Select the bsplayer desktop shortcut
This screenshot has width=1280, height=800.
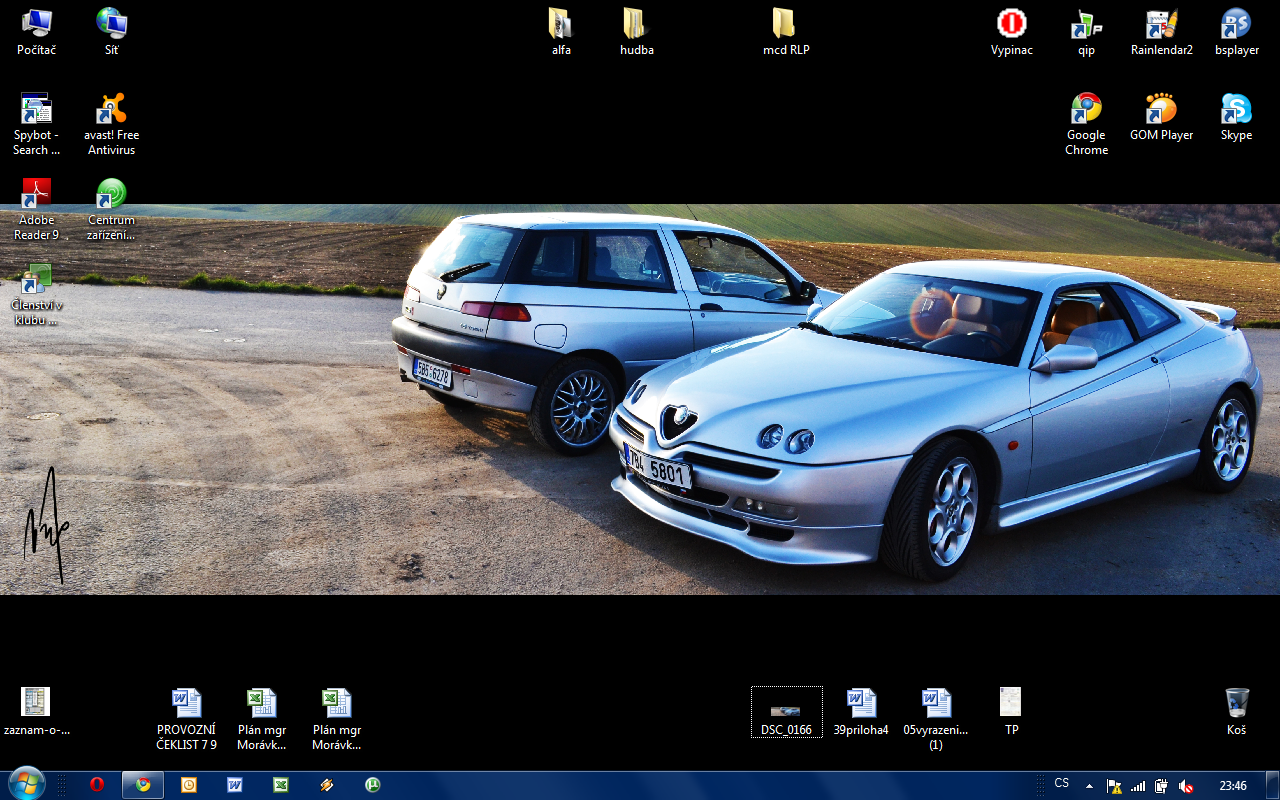point(1236,23)
